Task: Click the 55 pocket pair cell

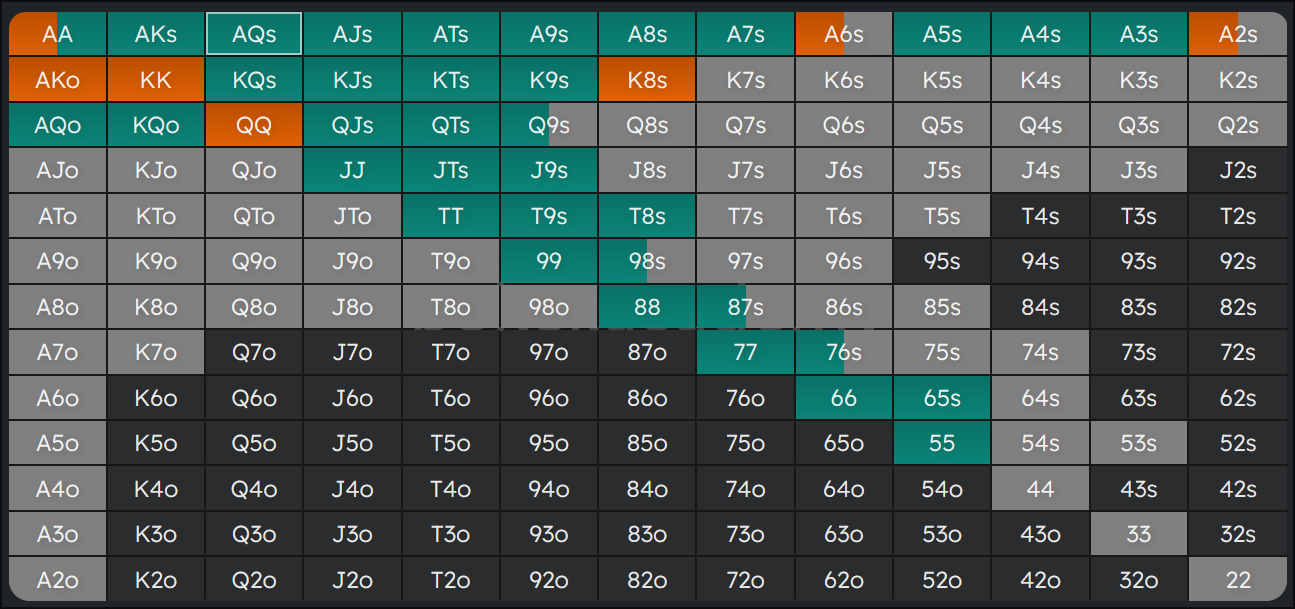Action: pos(942,443)
